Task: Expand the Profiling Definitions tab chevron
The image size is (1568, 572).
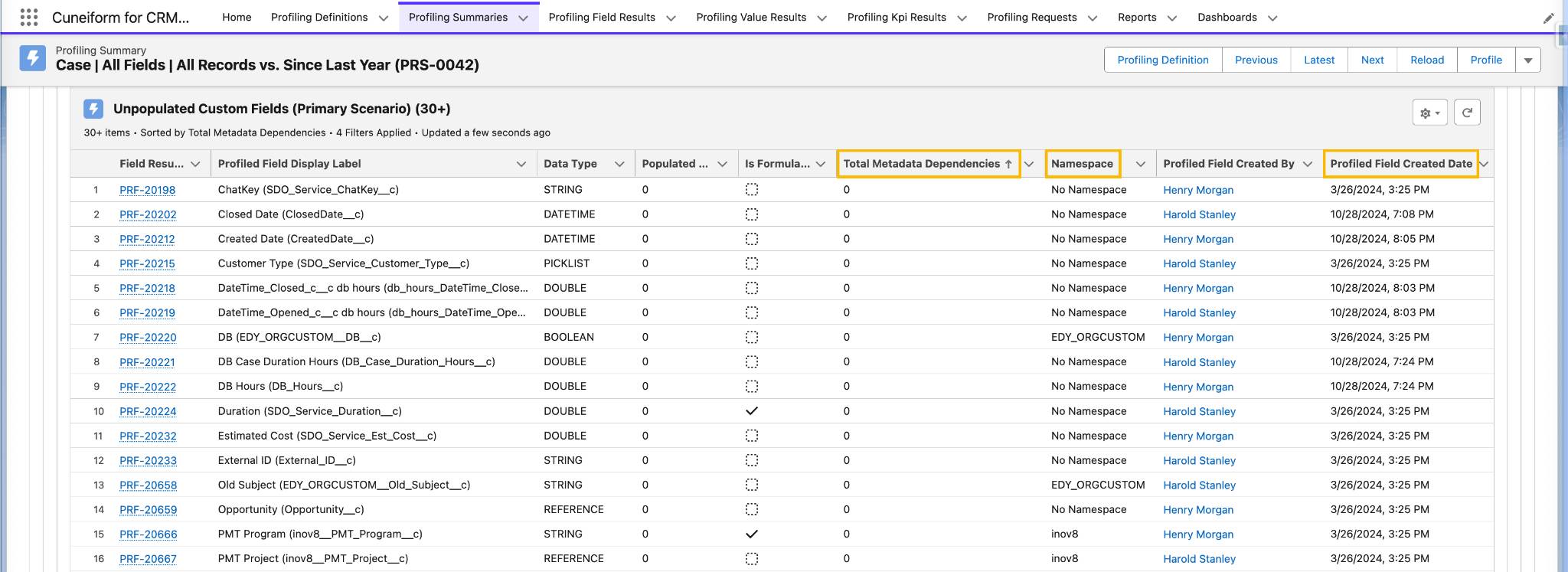Action: click(384, 18)
